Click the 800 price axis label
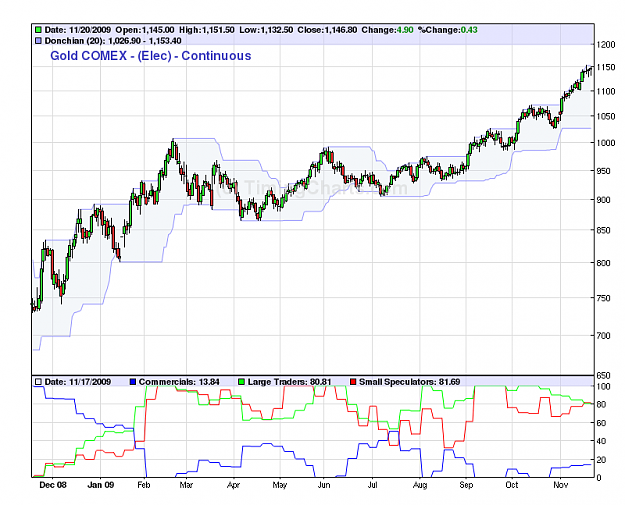Viewport: 625px width, 505px height. [603, 263]
